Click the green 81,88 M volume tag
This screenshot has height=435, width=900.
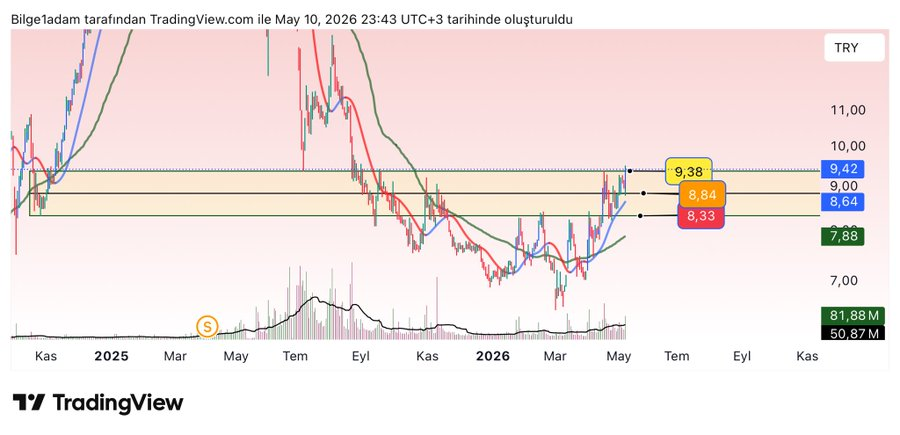tap(853, 315)
